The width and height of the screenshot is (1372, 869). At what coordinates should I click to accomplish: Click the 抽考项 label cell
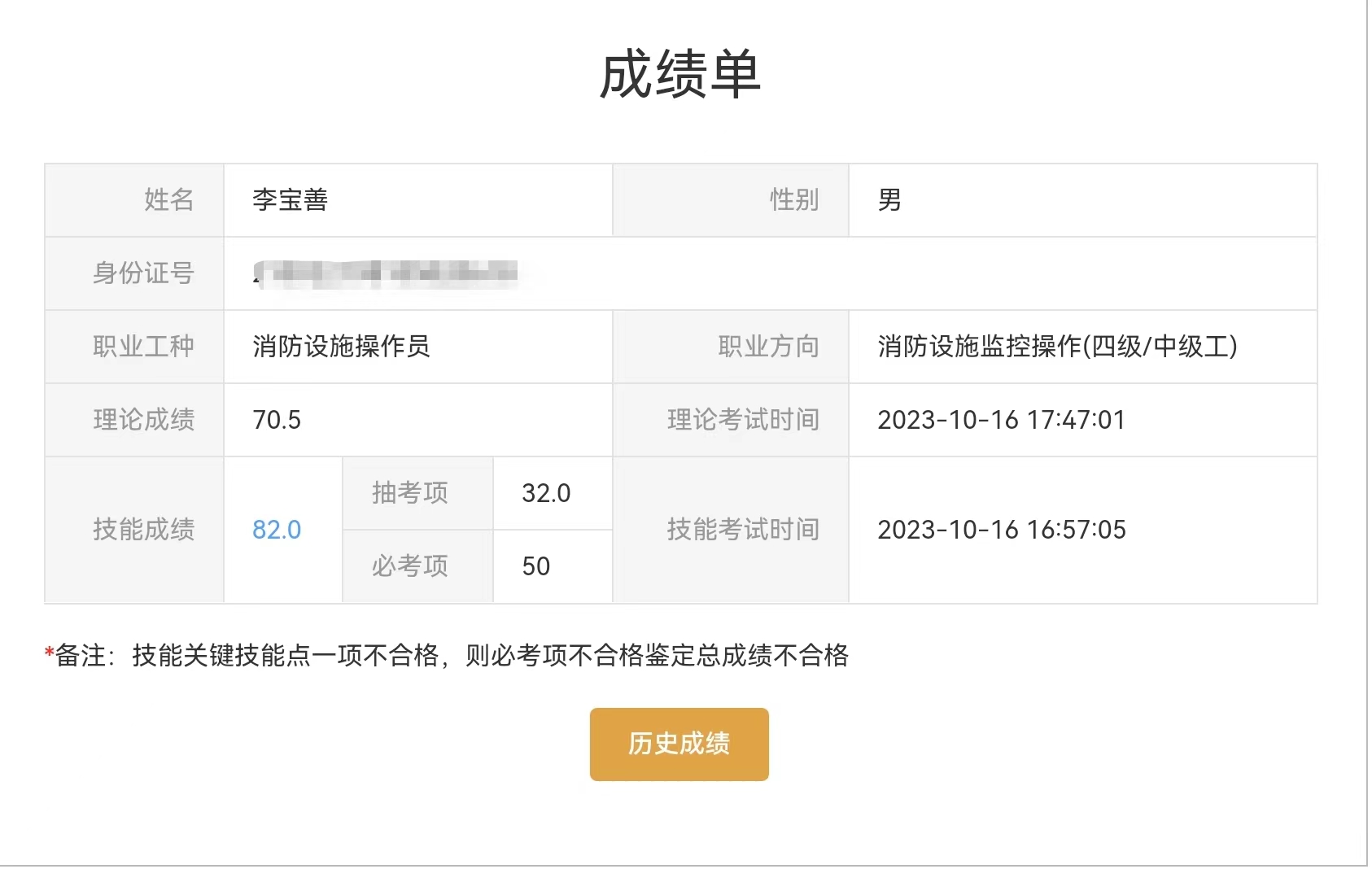(417, 493)
